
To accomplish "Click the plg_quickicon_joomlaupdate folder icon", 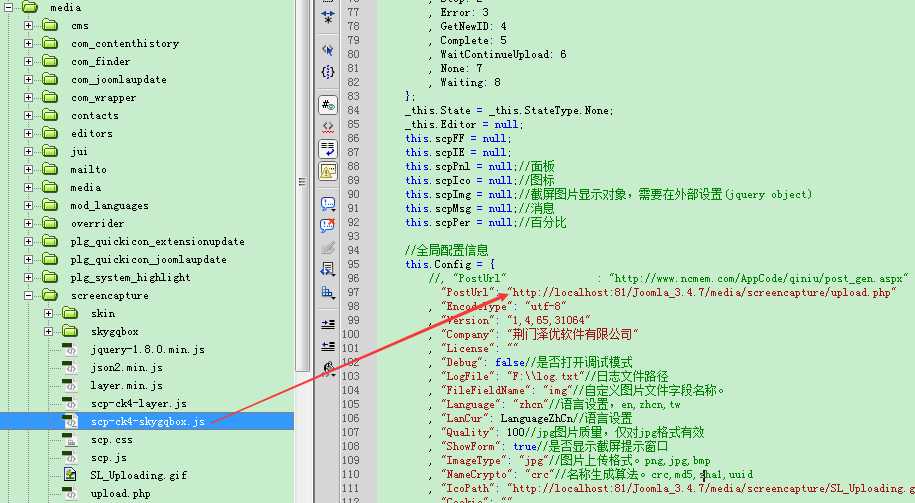I will pos(50,259).
